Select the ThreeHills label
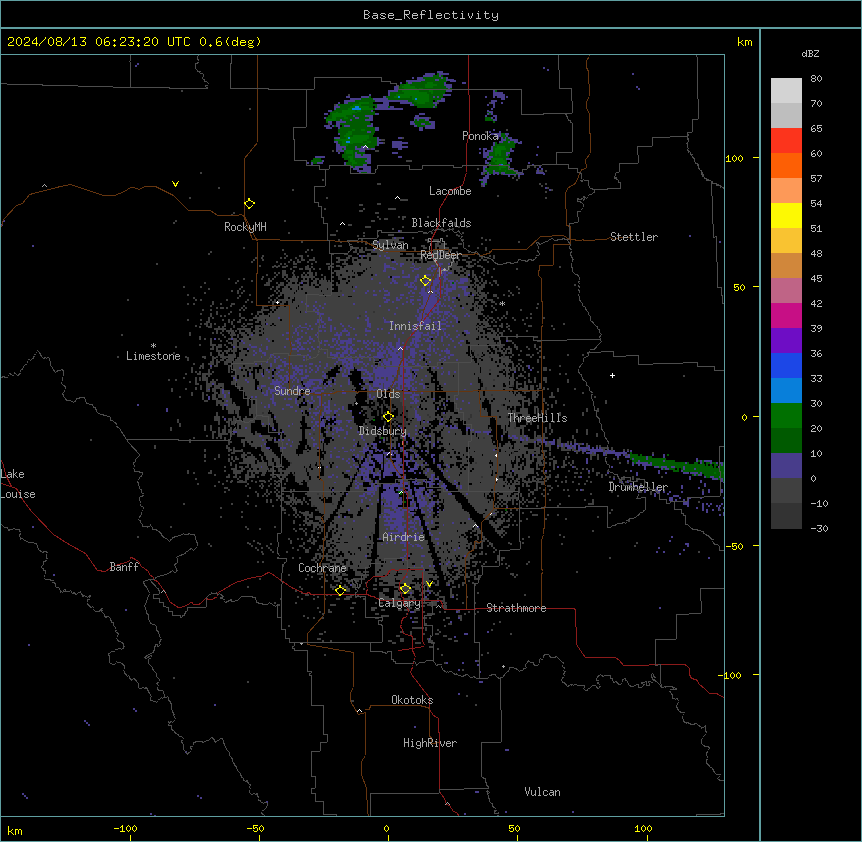This screenshot has width=862, height=842. [537, 418]
